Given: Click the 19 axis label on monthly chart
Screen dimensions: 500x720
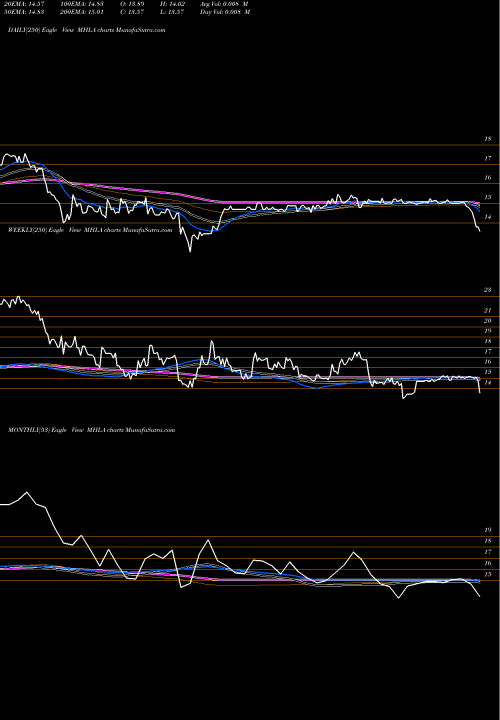Looking at the screenshot, I should point(488,529).
